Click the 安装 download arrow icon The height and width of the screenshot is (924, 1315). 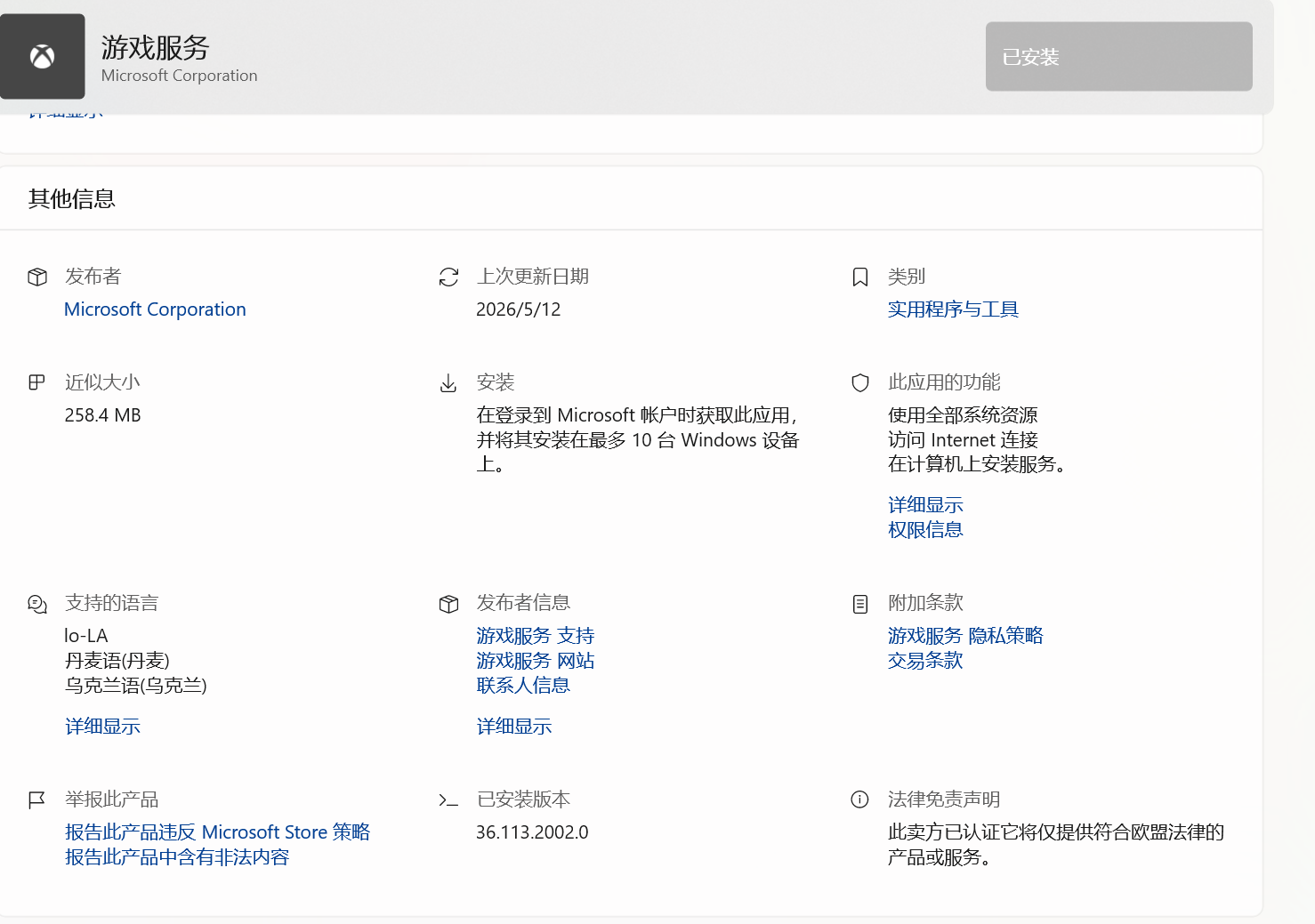click(x=448, y=383)
